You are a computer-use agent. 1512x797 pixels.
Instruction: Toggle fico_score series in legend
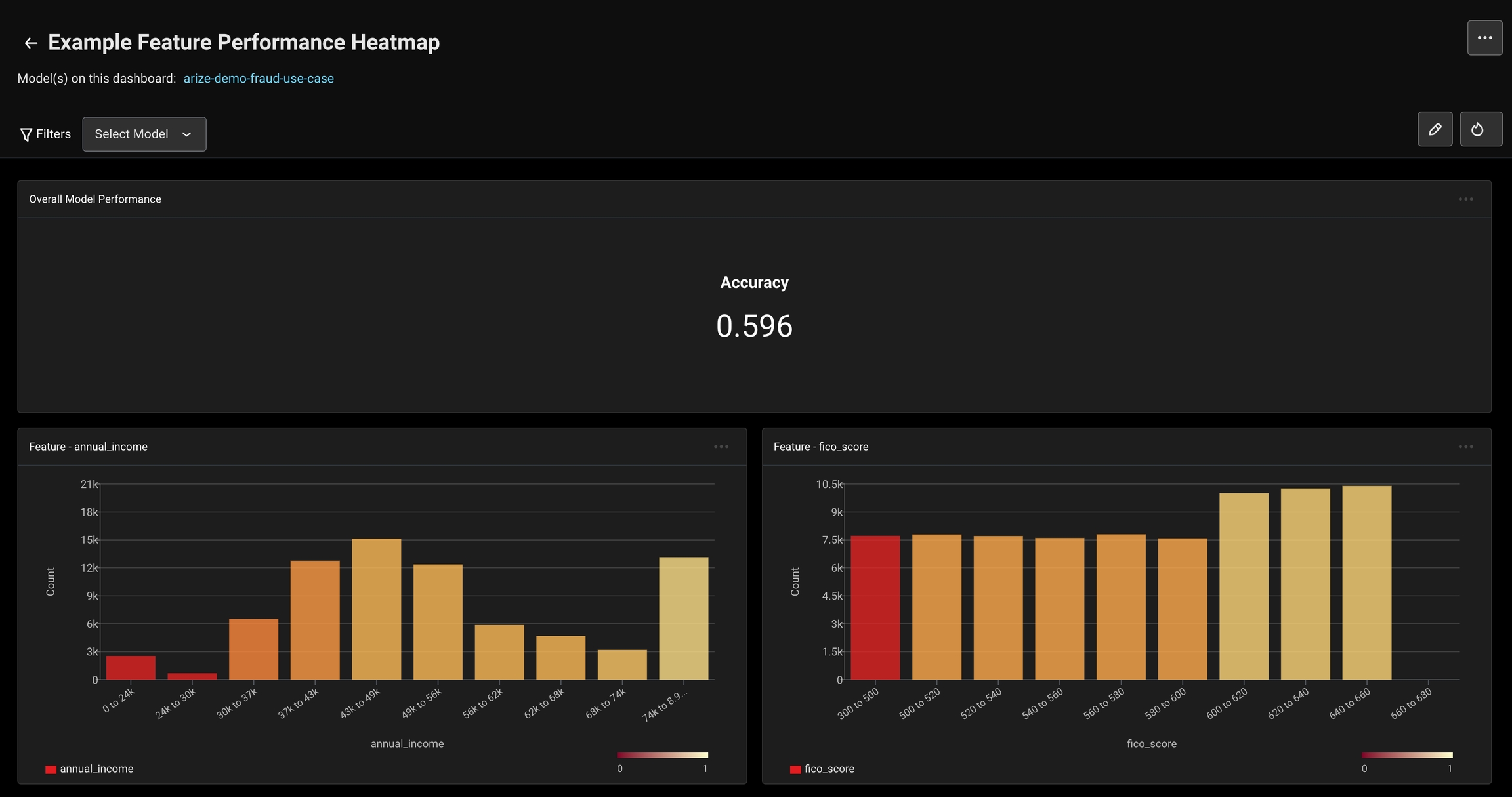pos(822,769)
